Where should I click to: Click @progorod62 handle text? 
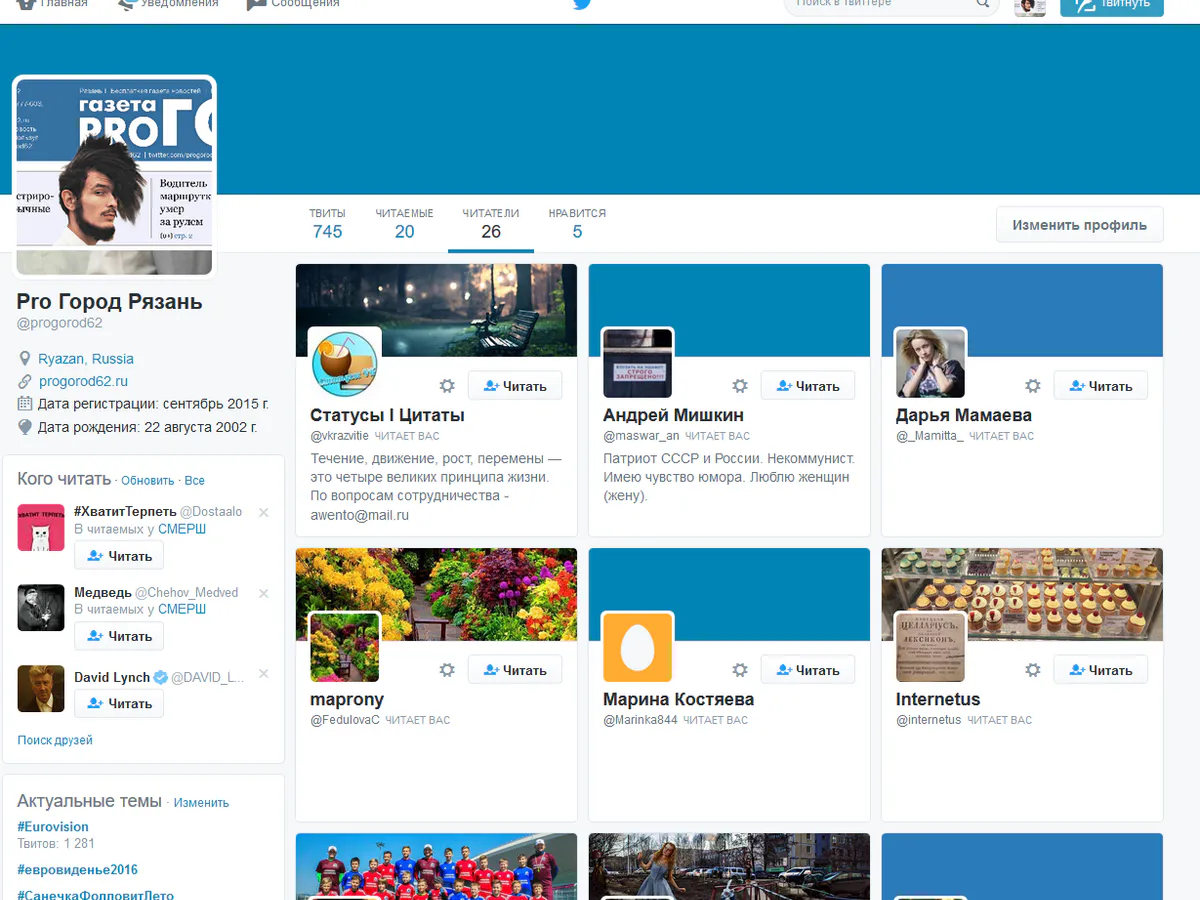point(59,323)
